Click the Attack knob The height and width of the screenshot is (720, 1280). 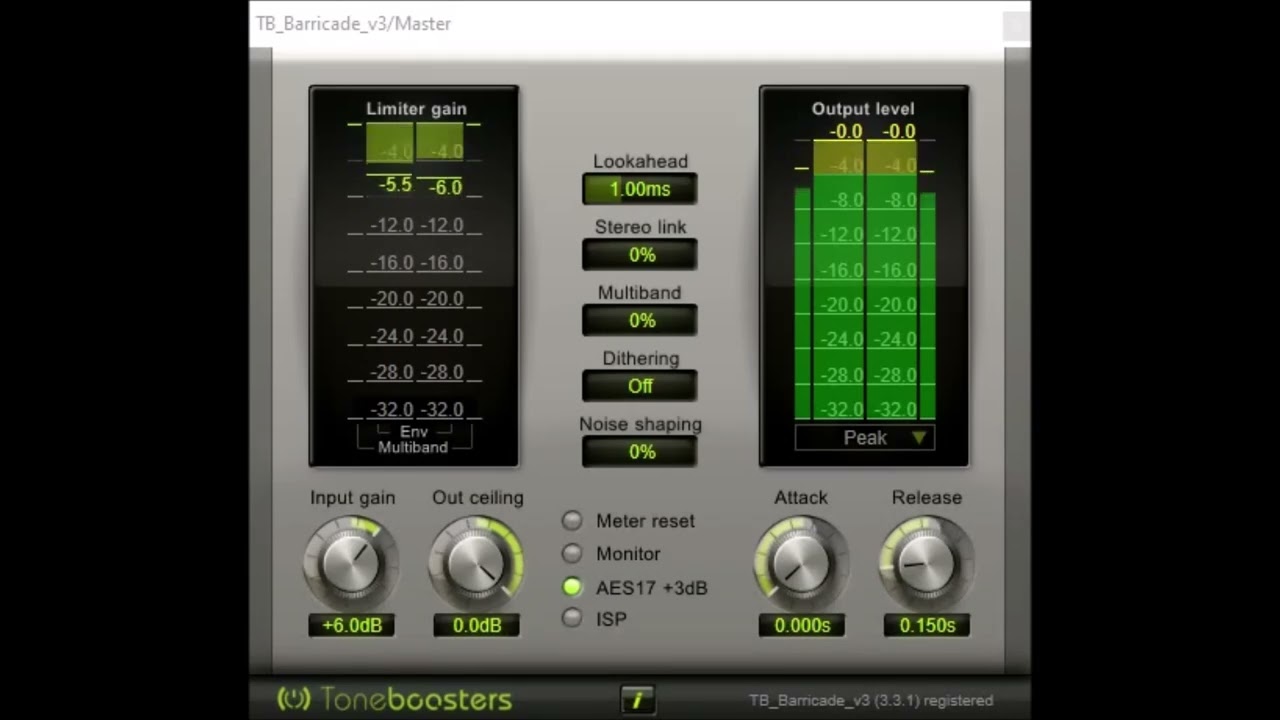[801, 562]
